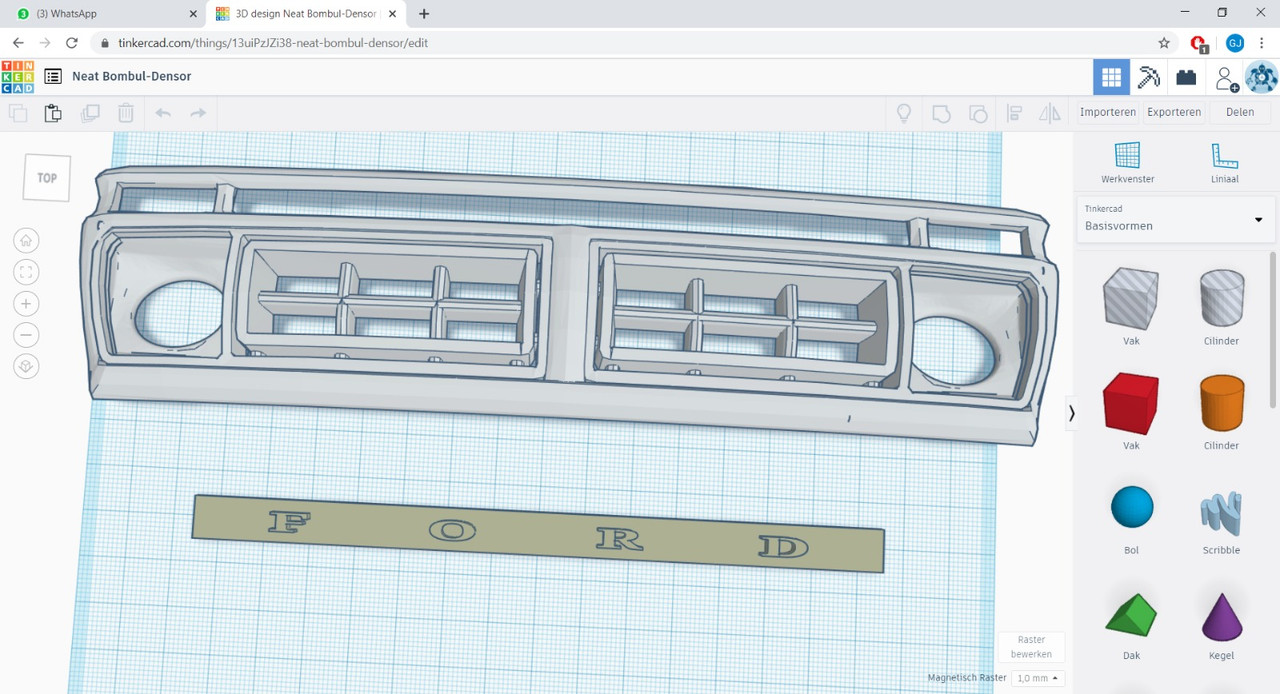Reload the page
The image size is (1280, 694).
coord(71,43)
